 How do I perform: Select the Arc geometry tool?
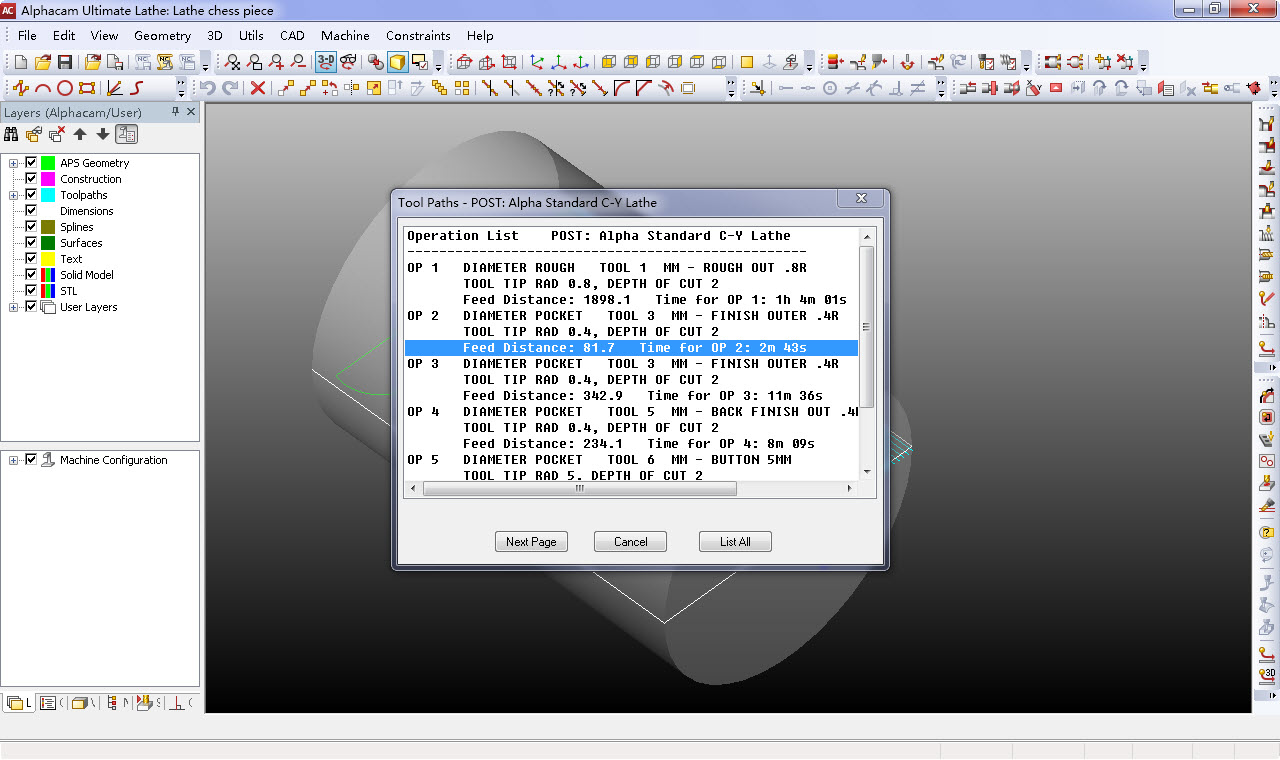(x=43, y=88)
